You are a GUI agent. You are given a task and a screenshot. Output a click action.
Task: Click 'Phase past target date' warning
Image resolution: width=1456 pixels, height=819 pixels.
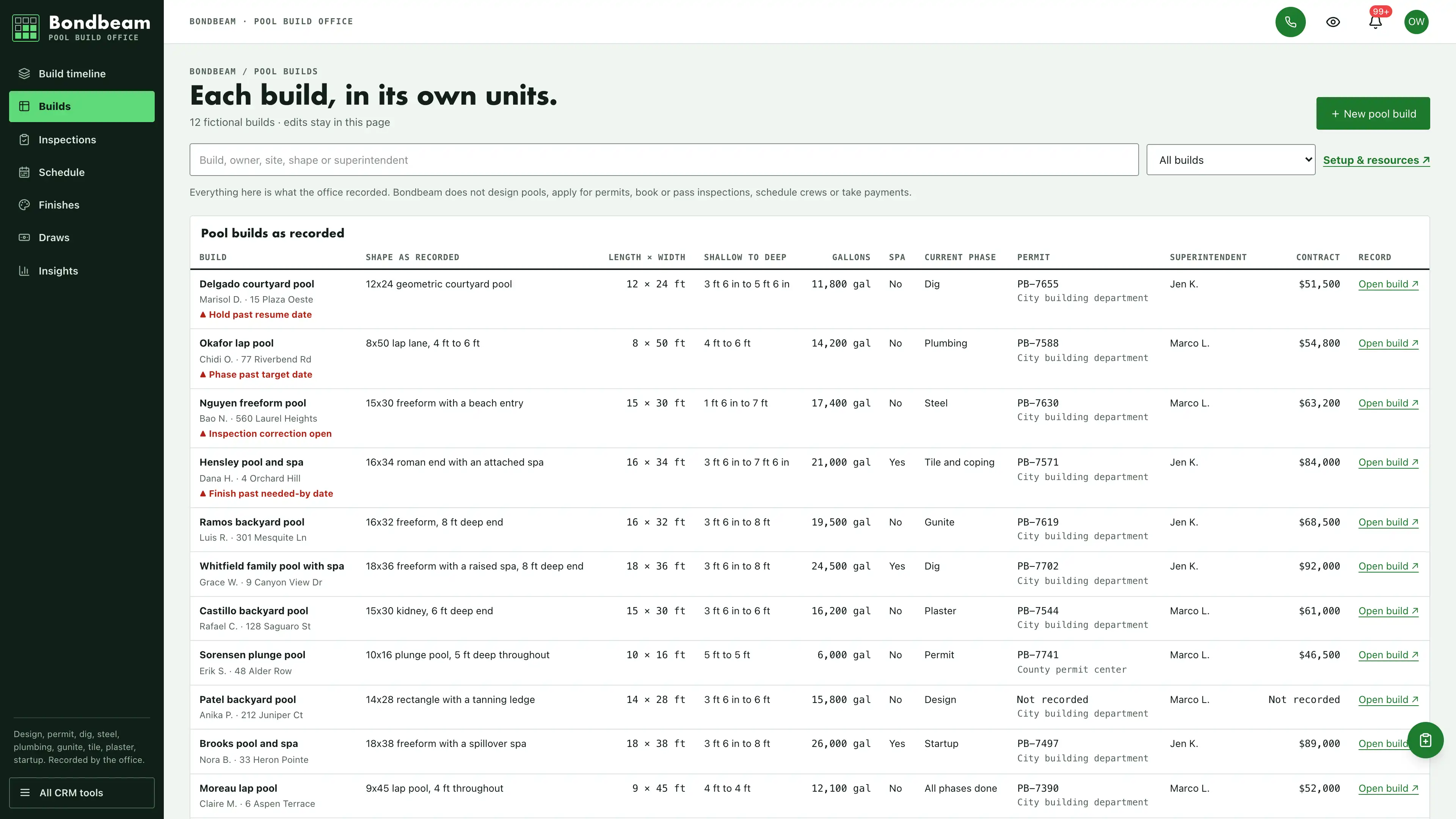256,375
